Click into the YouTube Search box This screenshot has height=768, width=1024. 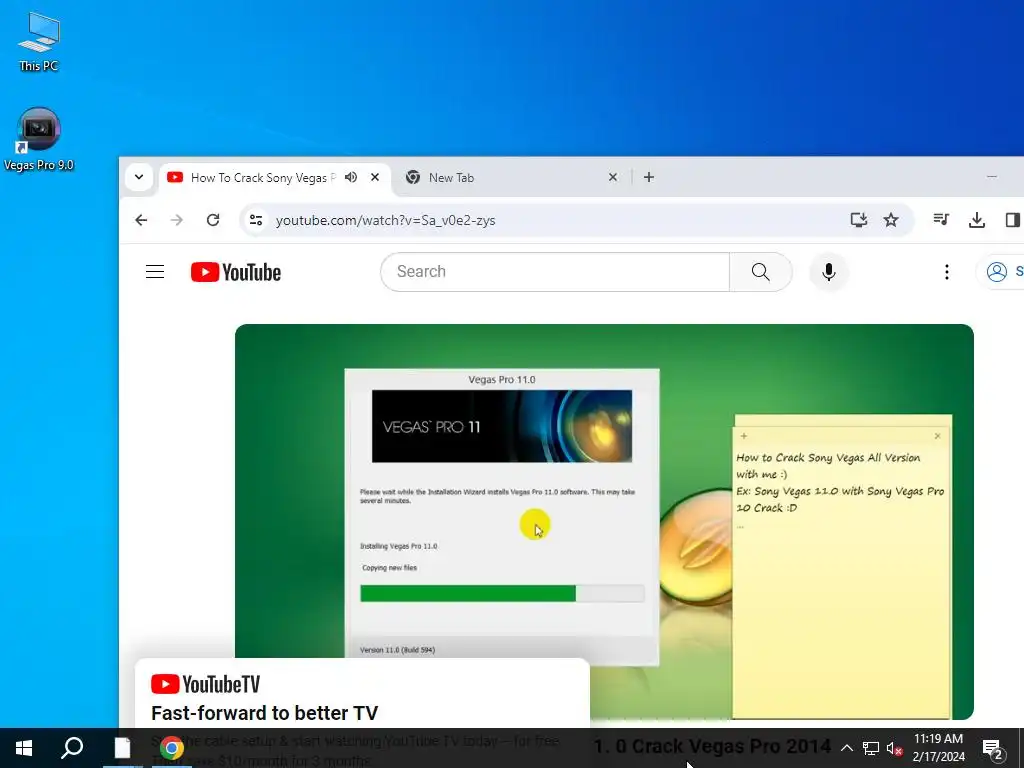click(554, 272)
